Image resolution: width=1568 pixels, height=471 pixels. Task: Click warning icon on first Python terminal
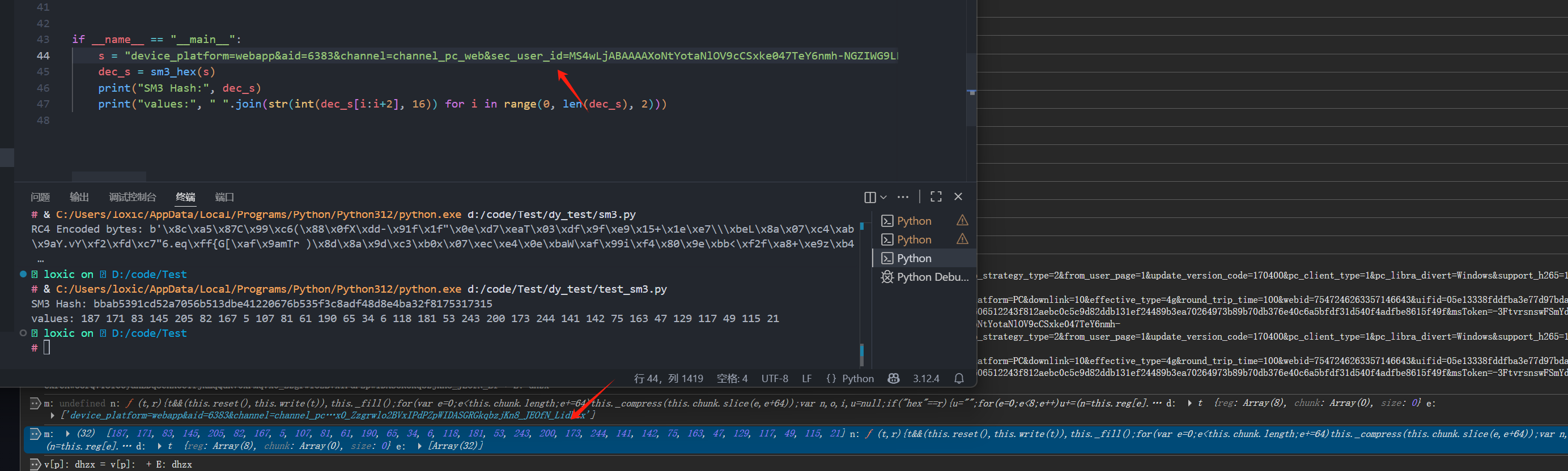[962, 221]
